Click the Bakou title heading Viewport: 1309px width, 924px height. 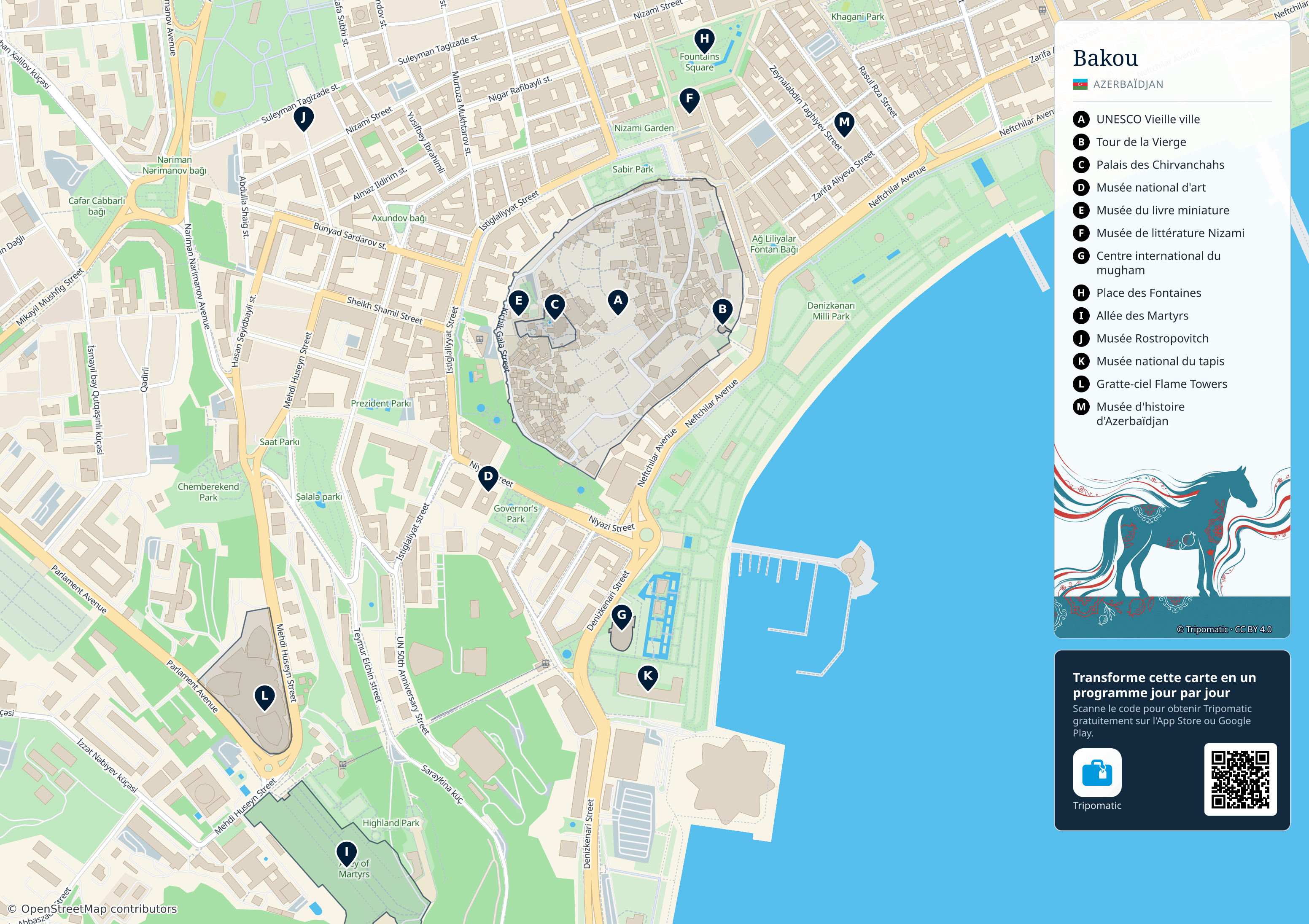(x=1105, y=58)
